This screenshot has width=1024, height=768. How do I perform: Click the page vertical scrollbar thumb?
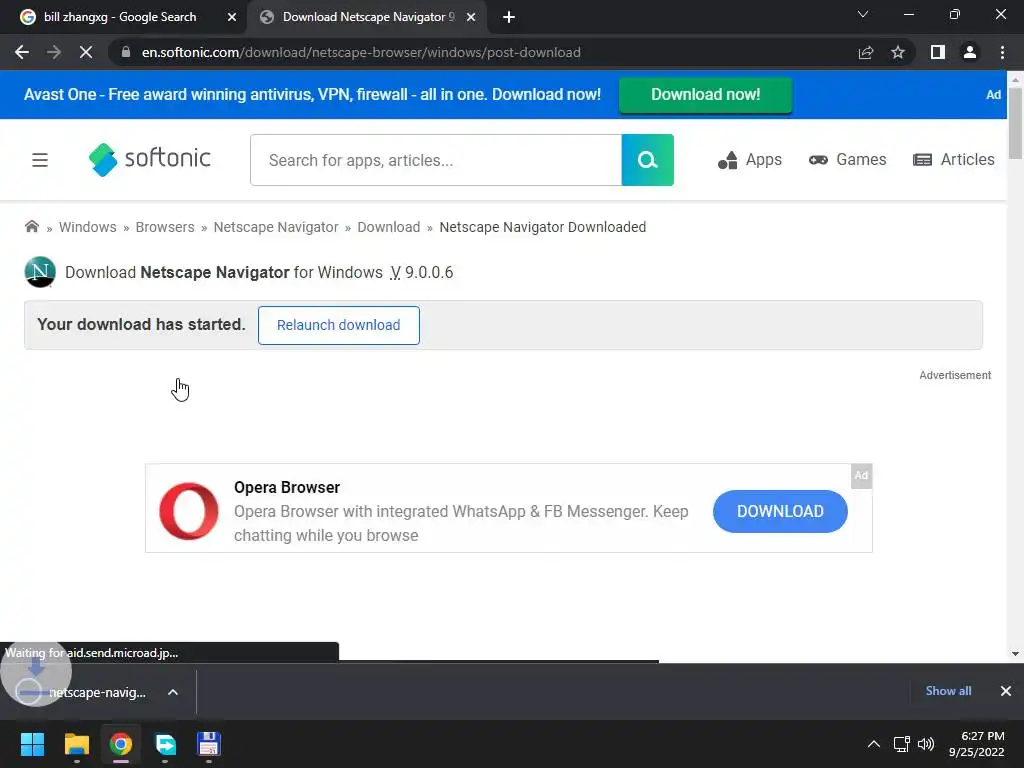pyautogui.click(x=1015, y=123)
